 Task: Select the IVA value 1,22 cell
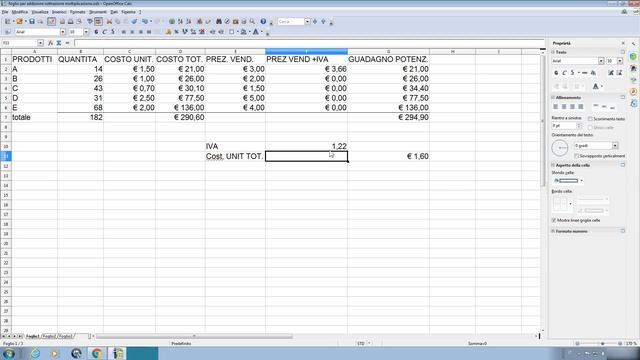306,146
